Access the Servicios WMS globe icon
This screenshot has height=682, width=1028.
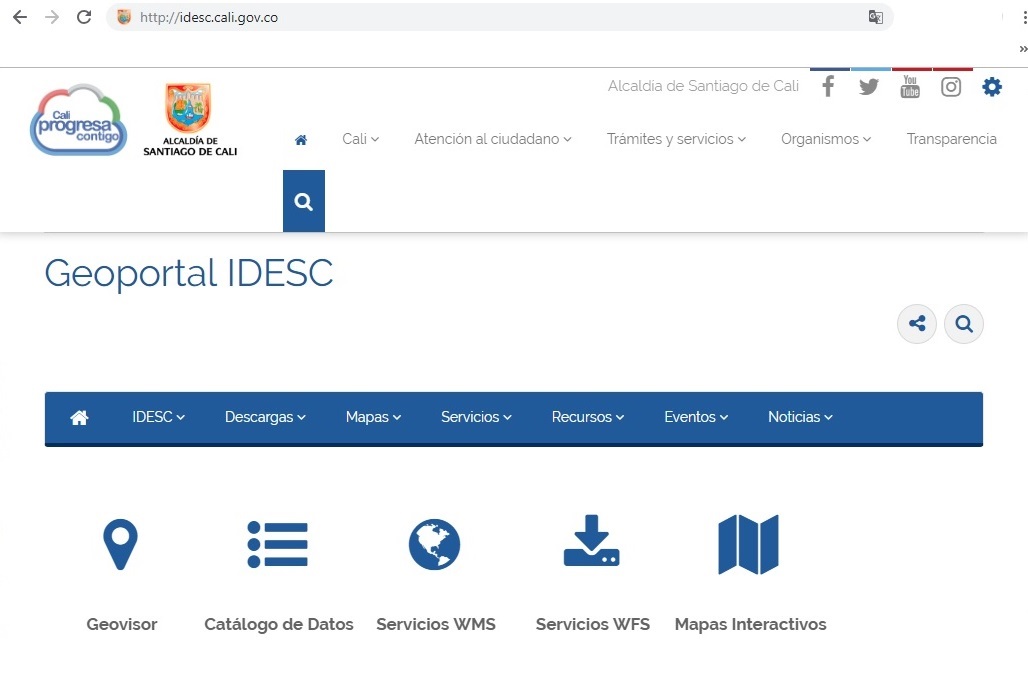tap(434, 544)
